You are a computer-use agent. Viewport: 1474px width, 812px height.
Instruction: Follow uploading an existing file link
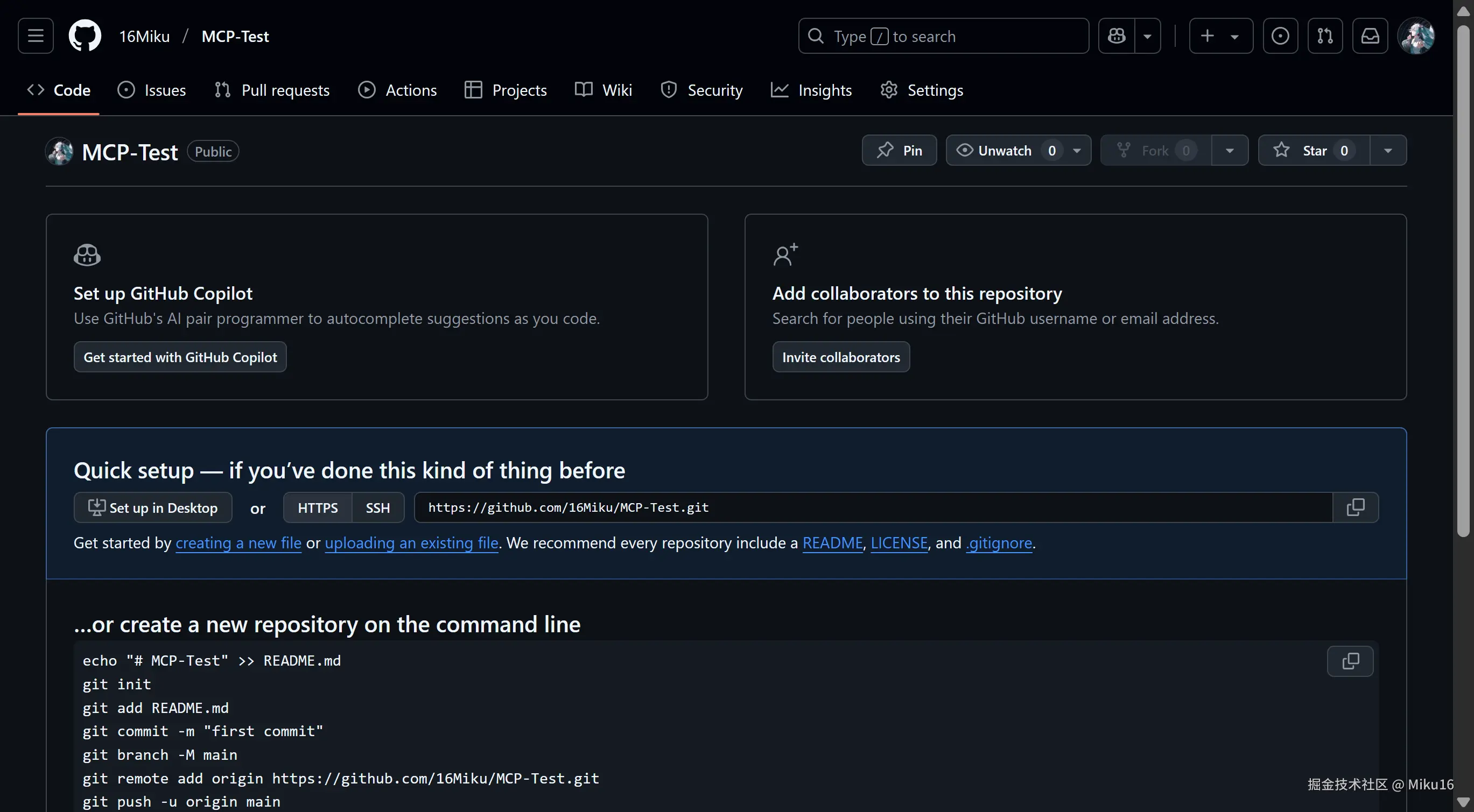(x=411, y=543)
